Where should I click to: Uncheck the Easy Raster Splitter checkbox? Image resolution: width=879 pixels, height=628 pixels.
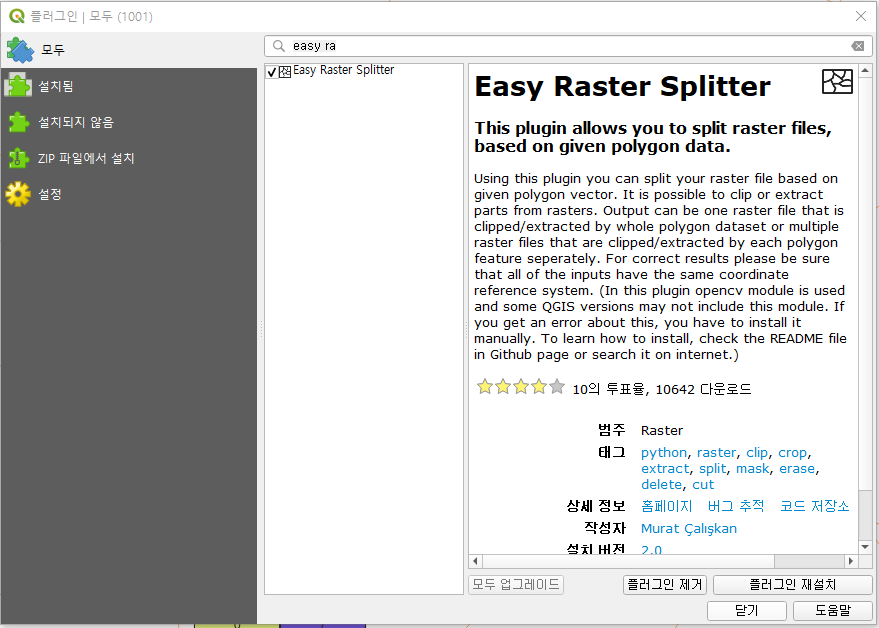pos(271,70)
